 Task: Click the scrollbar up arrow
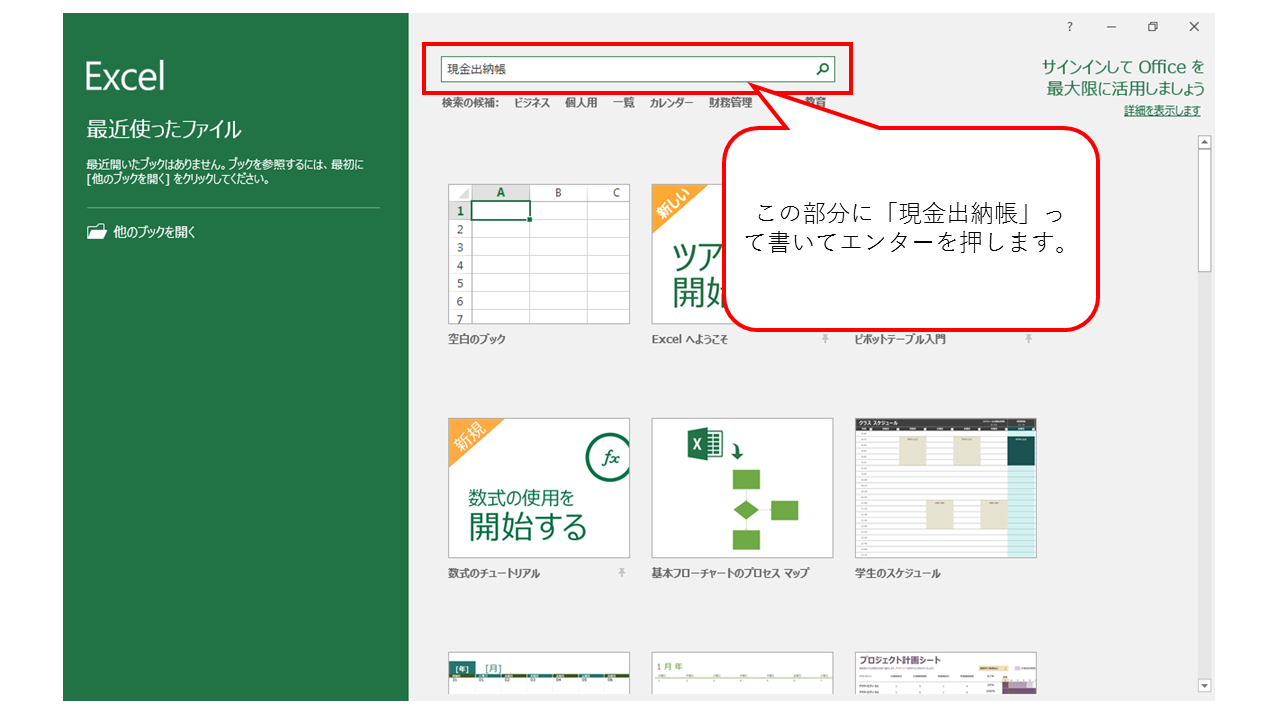[1204, 142]
